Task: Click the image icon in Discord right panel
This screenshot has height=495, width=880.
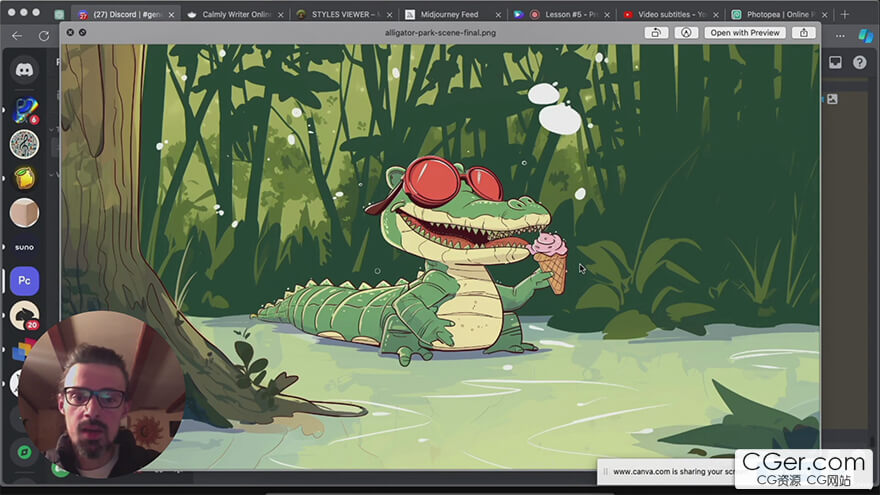Action: [x=832, y=99]
